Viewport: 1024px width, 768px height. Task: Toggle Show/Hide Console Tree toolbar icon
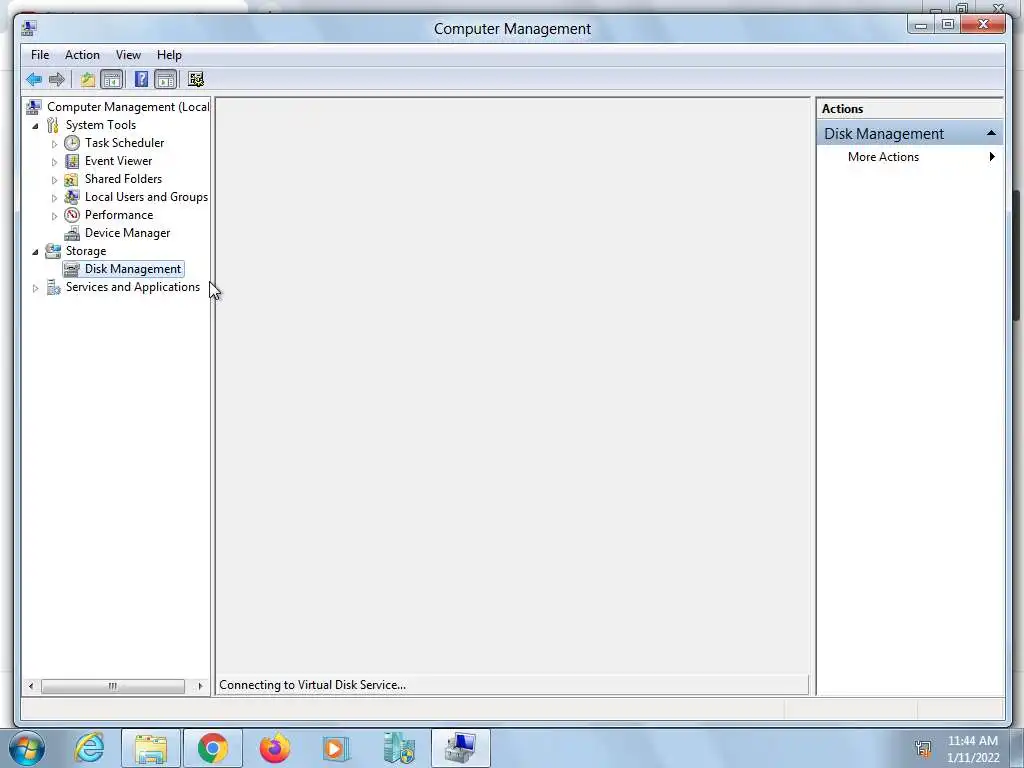(112, 80)
